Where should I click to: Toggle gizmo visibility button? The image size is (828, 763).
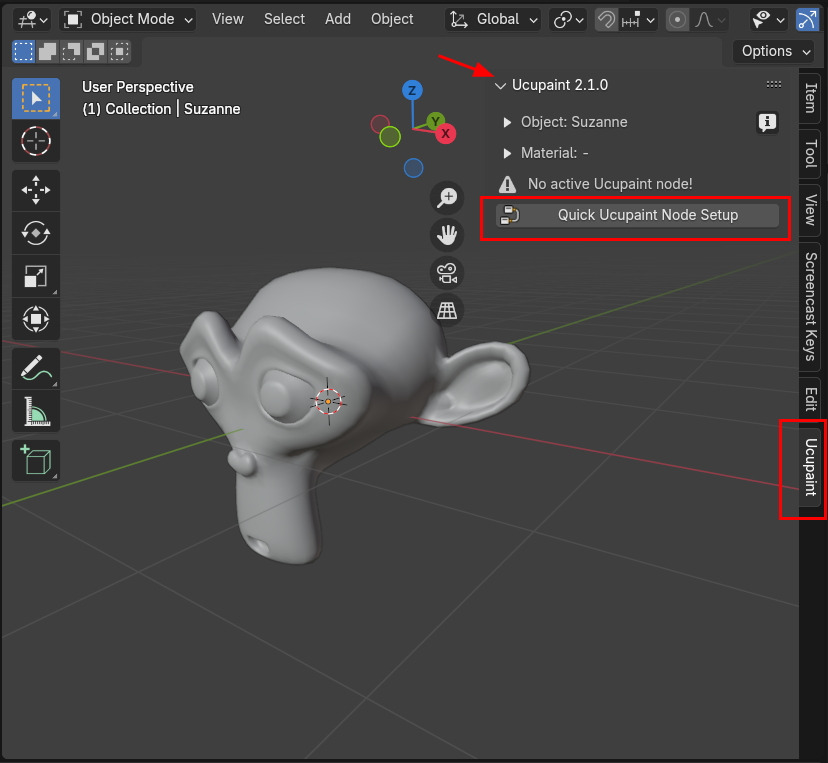[x=807, y=20]
